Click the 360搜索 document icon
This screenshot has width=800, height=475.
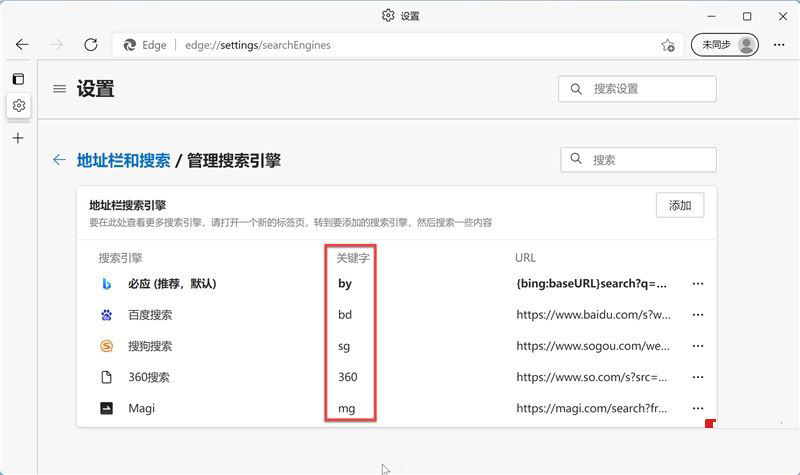pyautogui.click(x=106, y=377)
